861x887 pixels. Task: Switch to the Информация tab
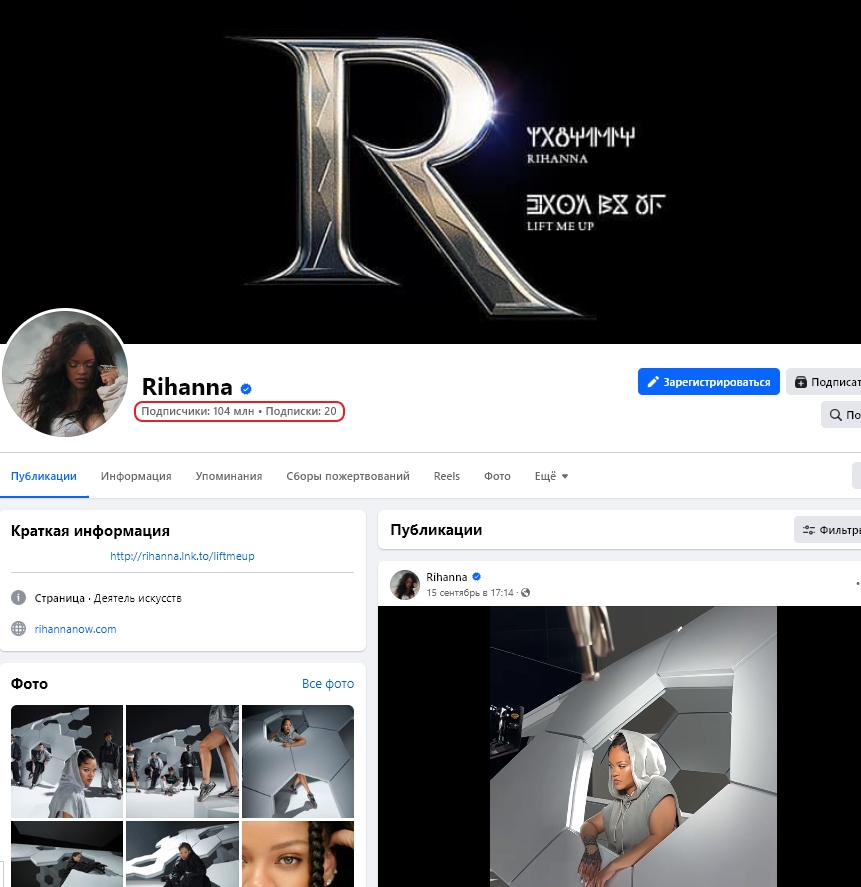point(136,476)
